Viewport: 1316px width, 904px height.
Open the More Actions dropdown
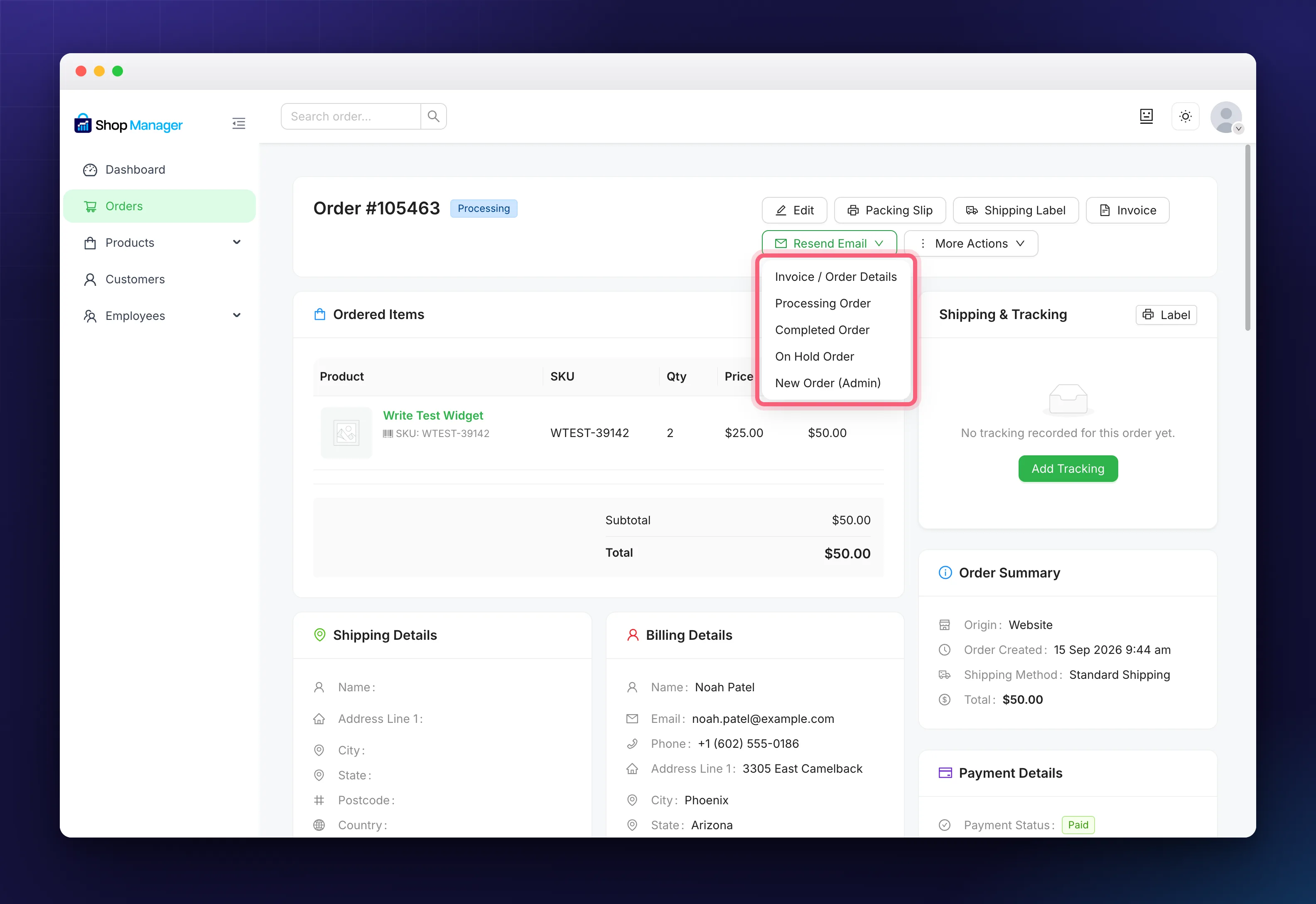coord(970,243)
